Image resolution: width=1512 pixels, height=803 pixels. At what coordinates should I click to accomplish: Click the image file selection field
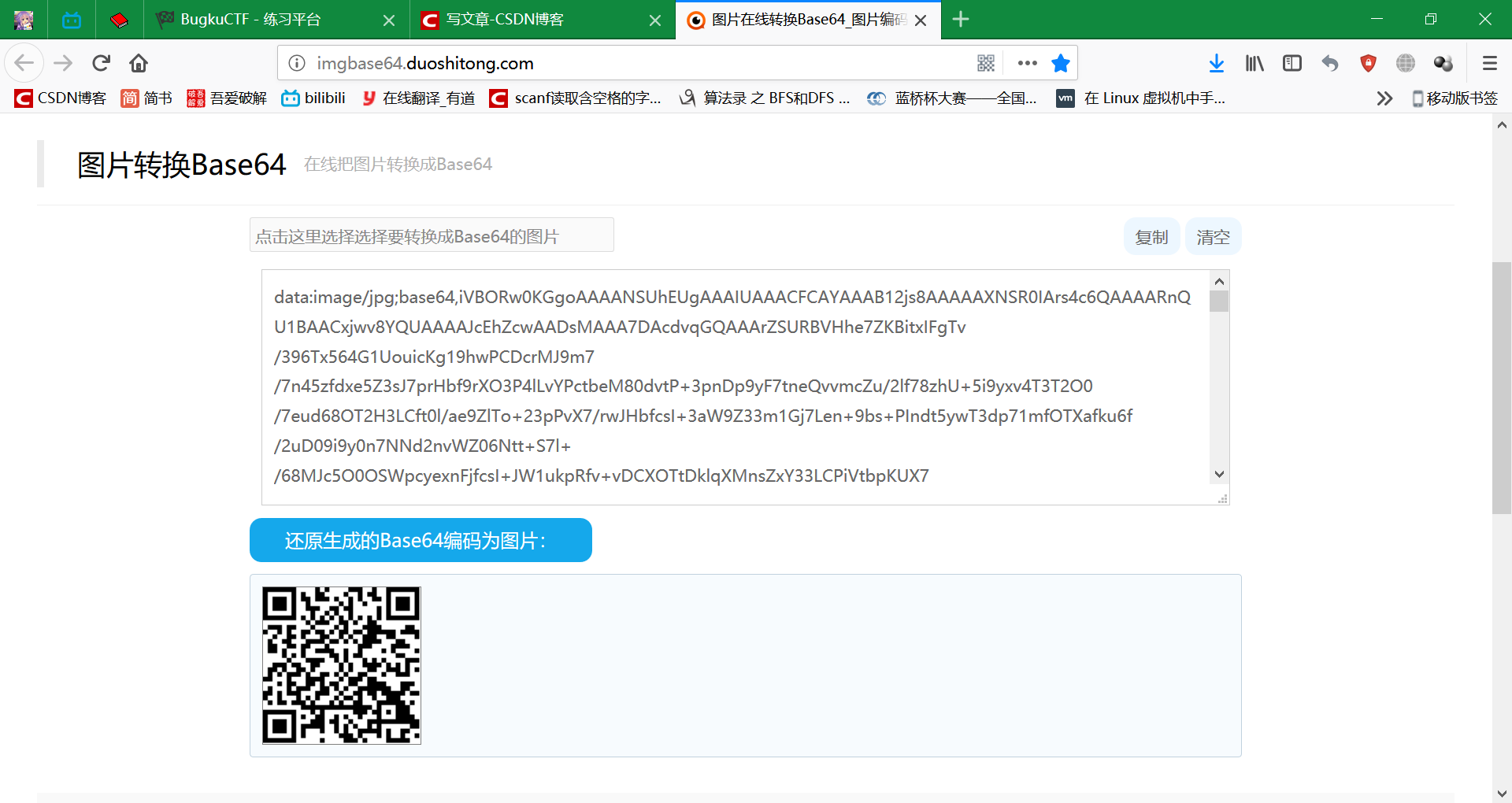tap(431, 235)
